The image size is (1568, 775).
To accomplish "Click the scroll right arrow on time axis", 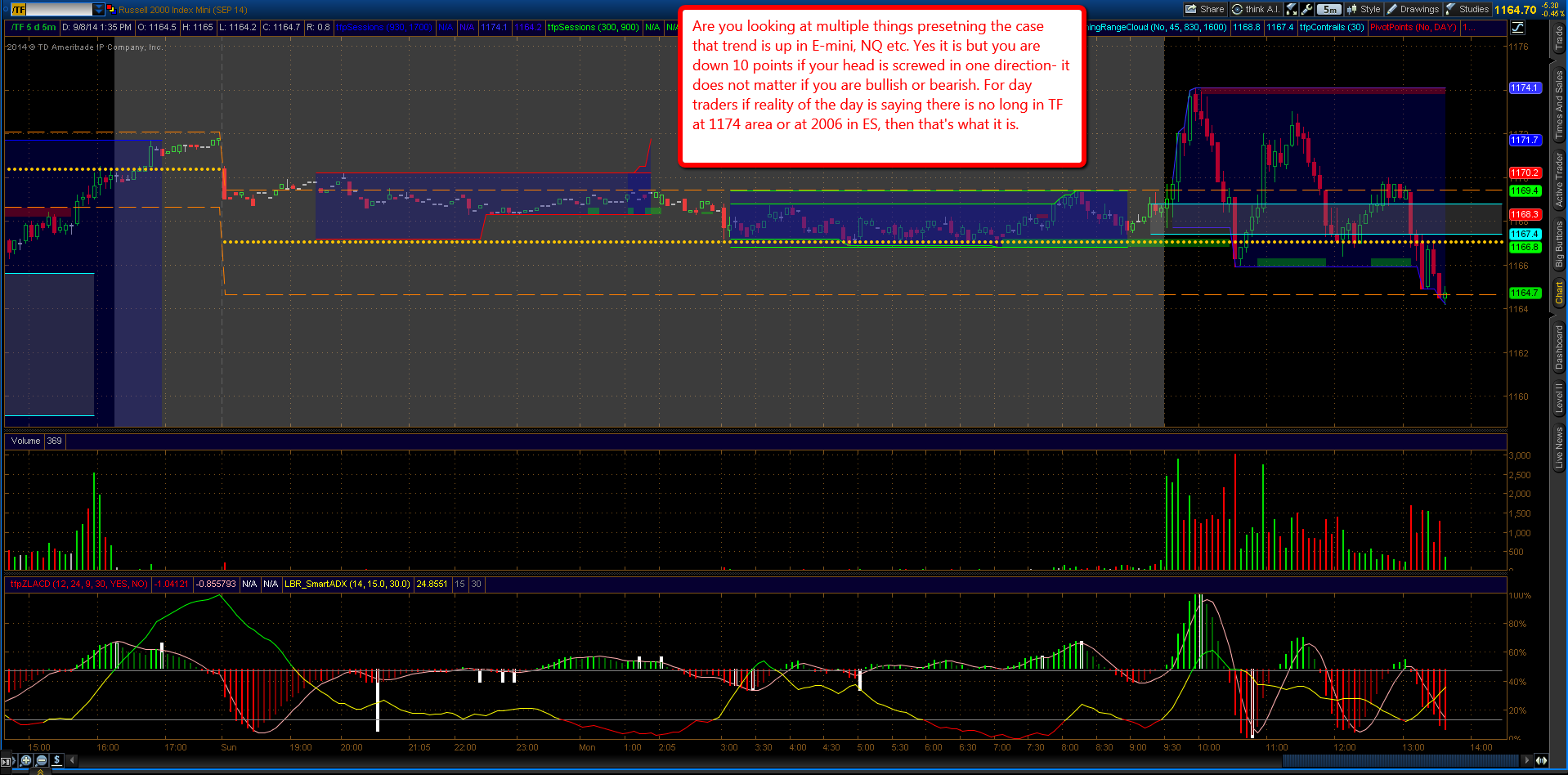I will click(1526, 760).
